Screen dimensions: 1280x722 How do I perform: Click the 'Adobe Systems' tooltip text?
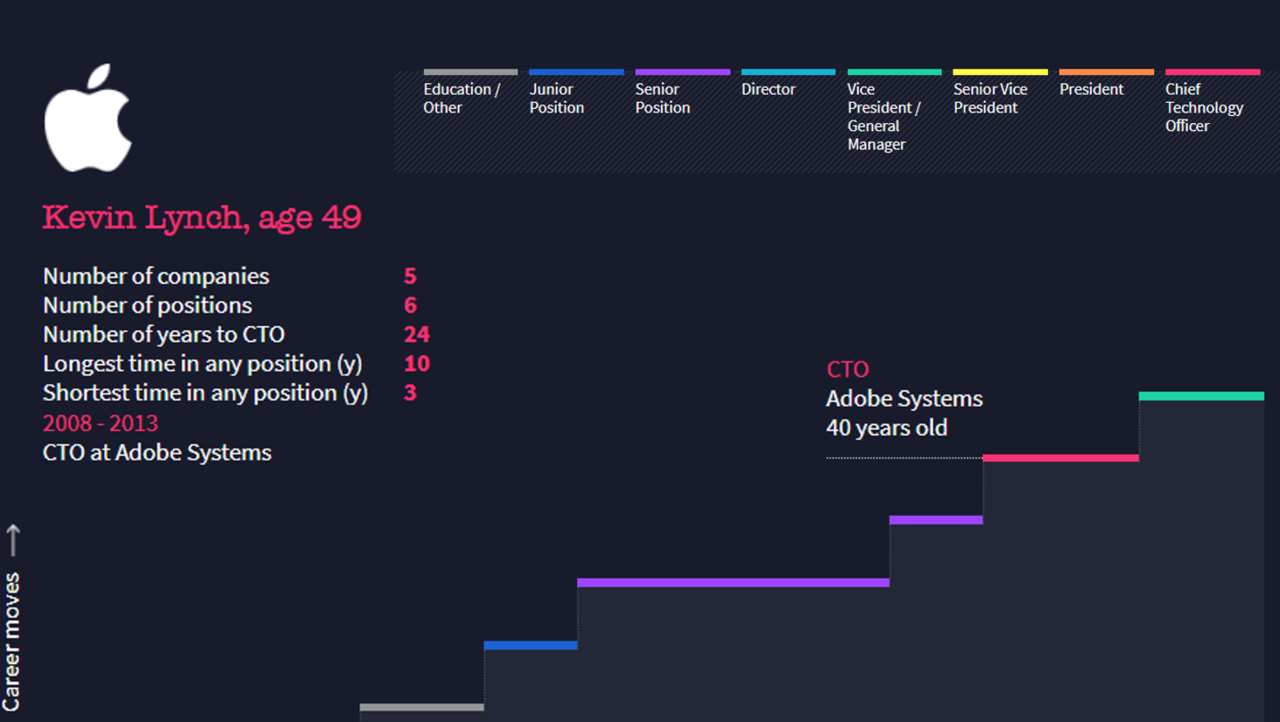904,399
